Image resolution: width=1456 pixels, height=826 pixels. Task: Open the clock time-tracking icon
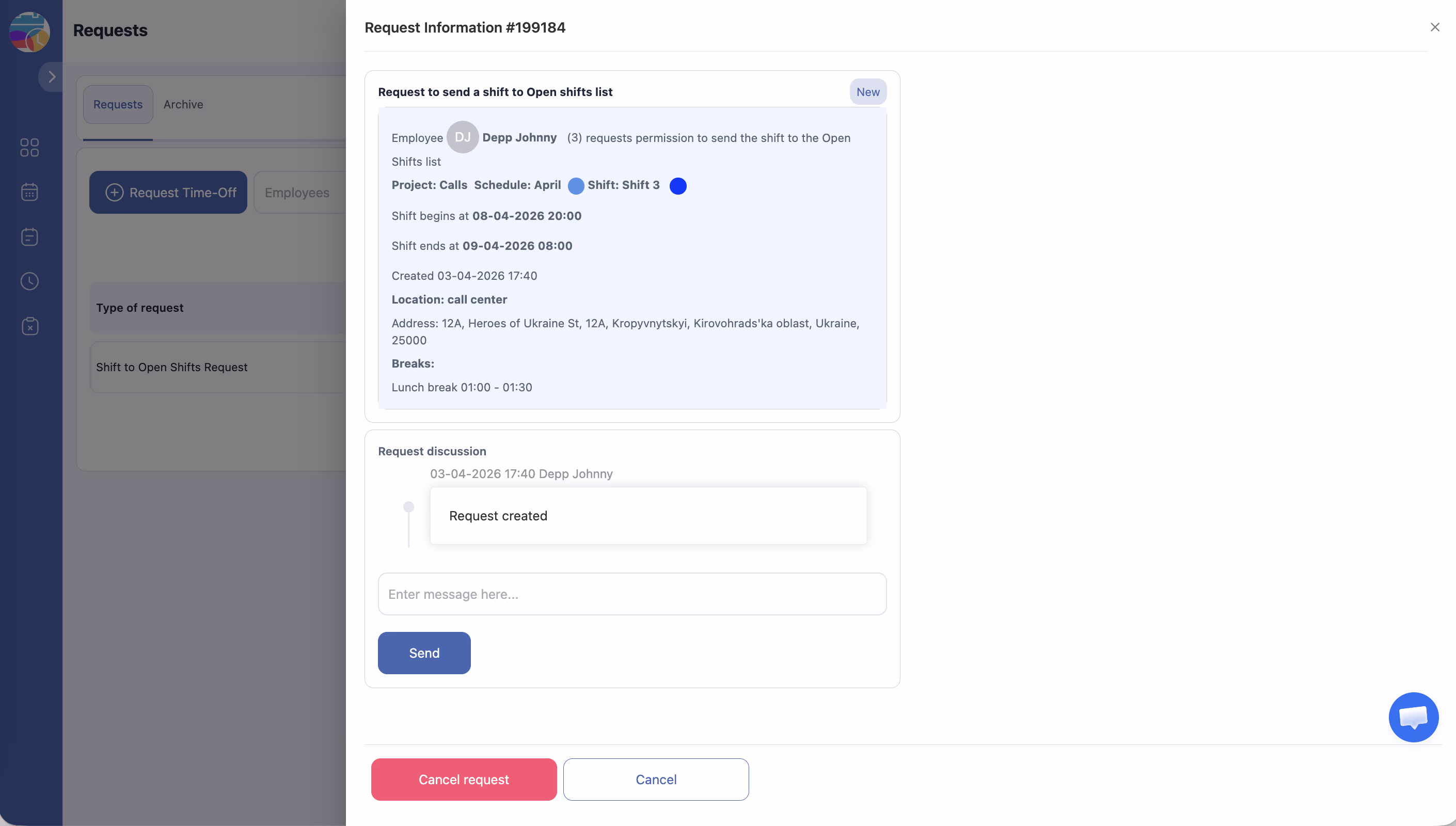click(29, 281)
